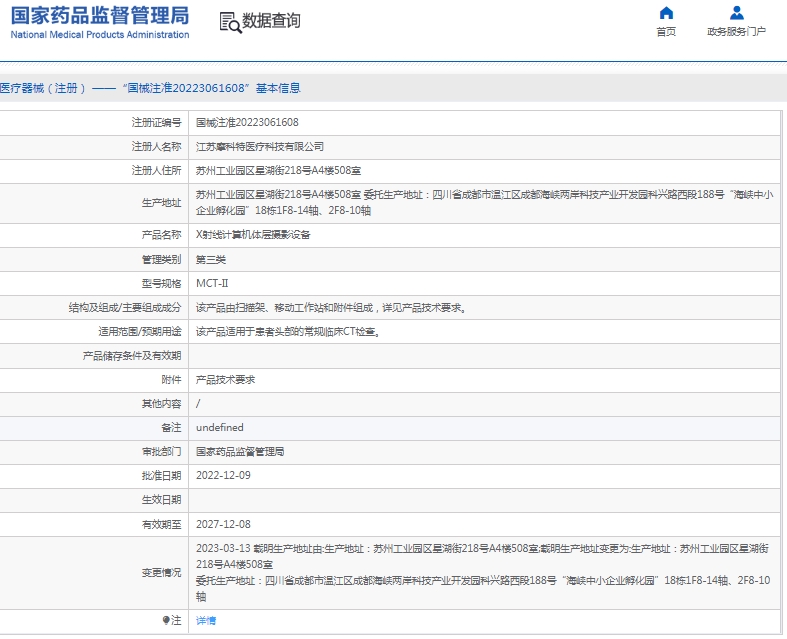
Task: Click the 医疗器械（注册）基本信息 page title
Action: point(150,88)
